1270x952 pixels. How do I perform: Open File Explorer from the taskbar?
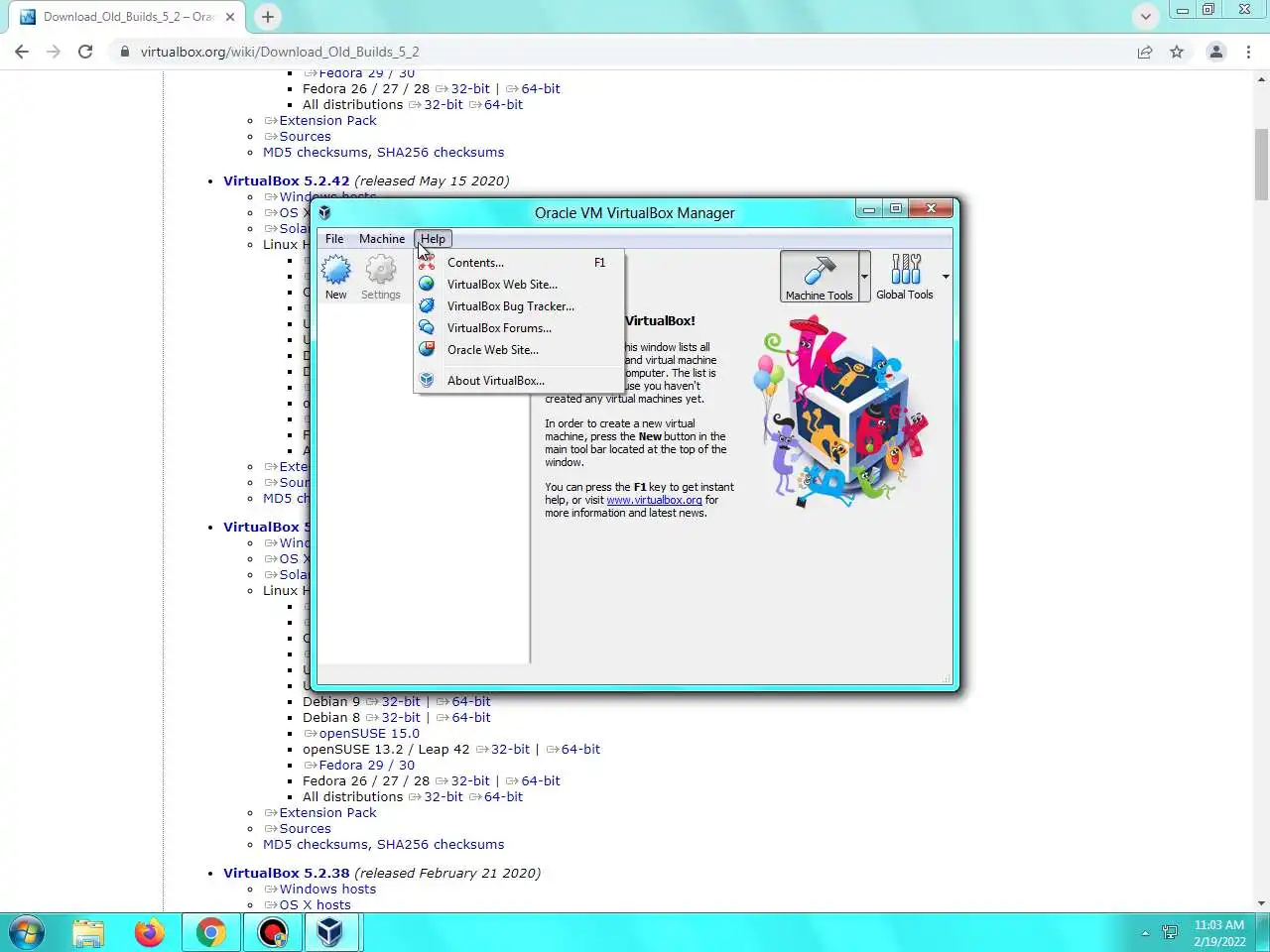coord(88,932)
